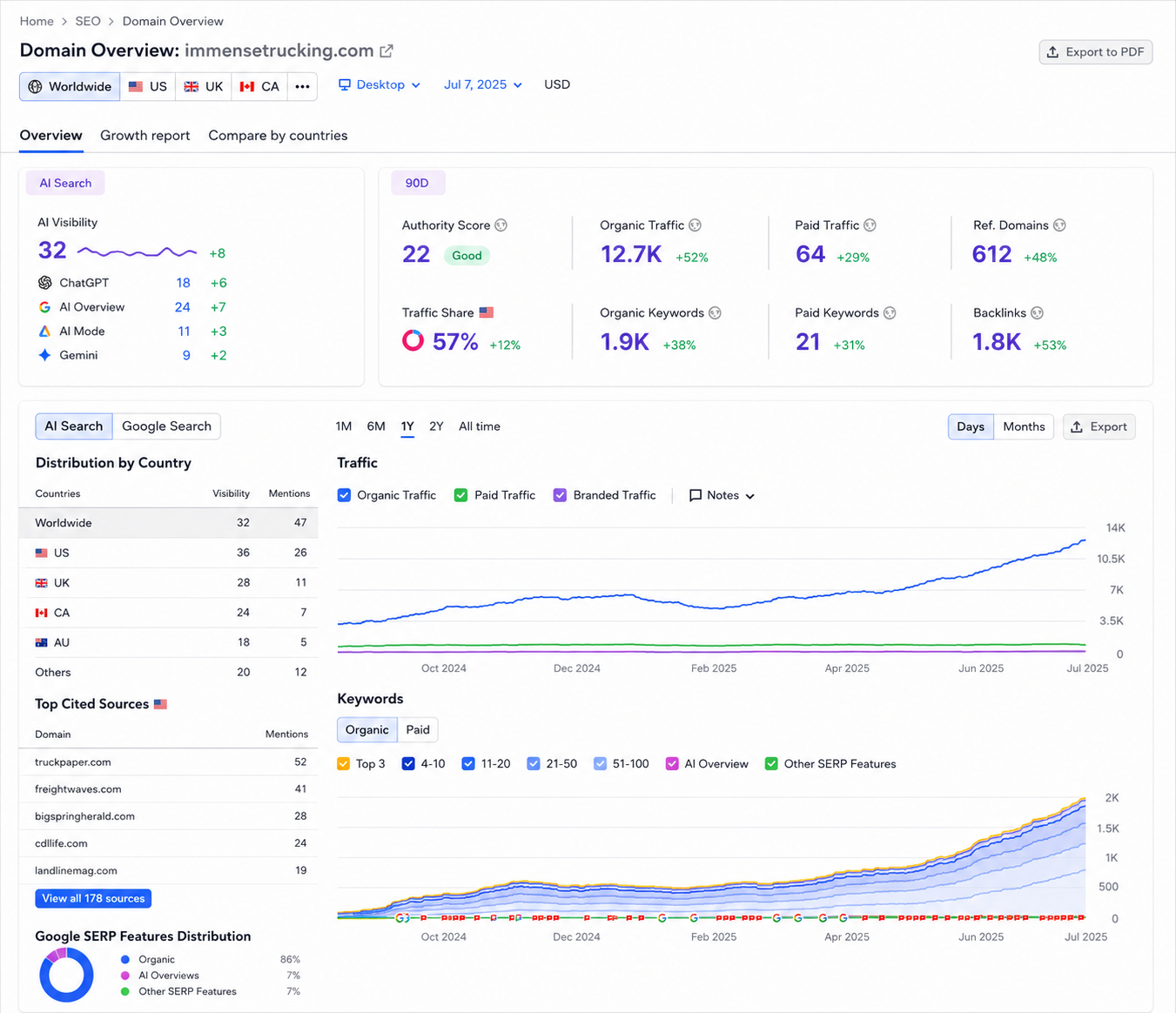Click the Traffic Share donut icon
The image size is (1176, 1013).
pyautogui.click(x=413, y=340)
